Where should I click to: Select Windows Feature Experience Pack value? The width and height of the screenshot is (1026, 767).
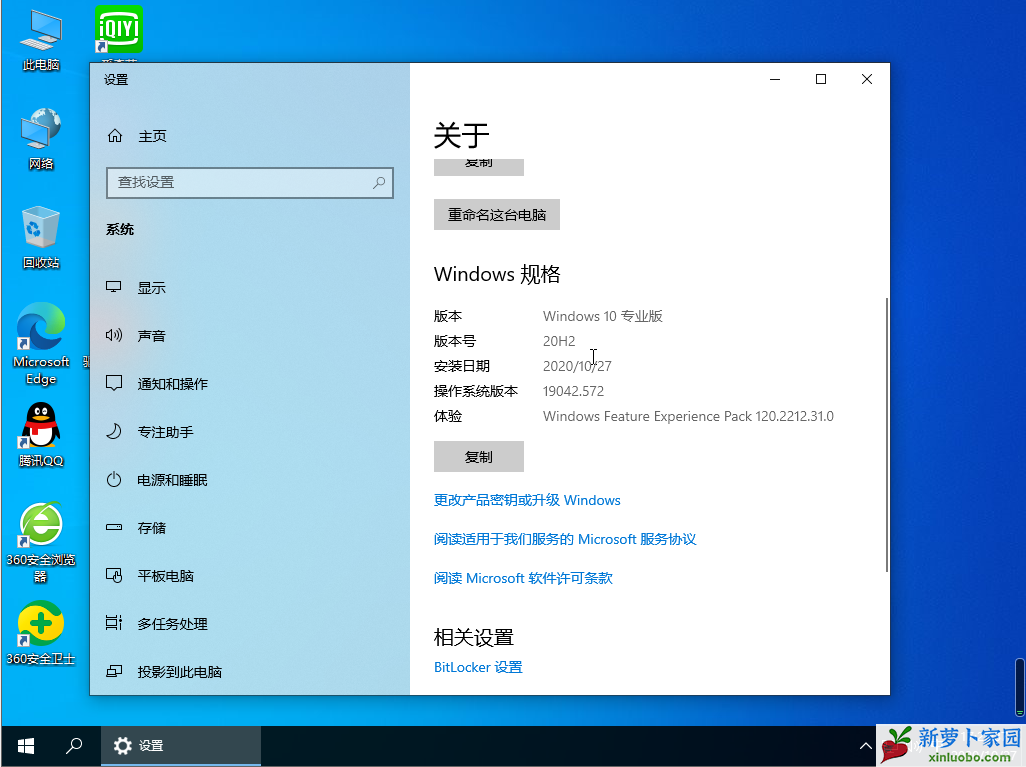pos(688,416)
